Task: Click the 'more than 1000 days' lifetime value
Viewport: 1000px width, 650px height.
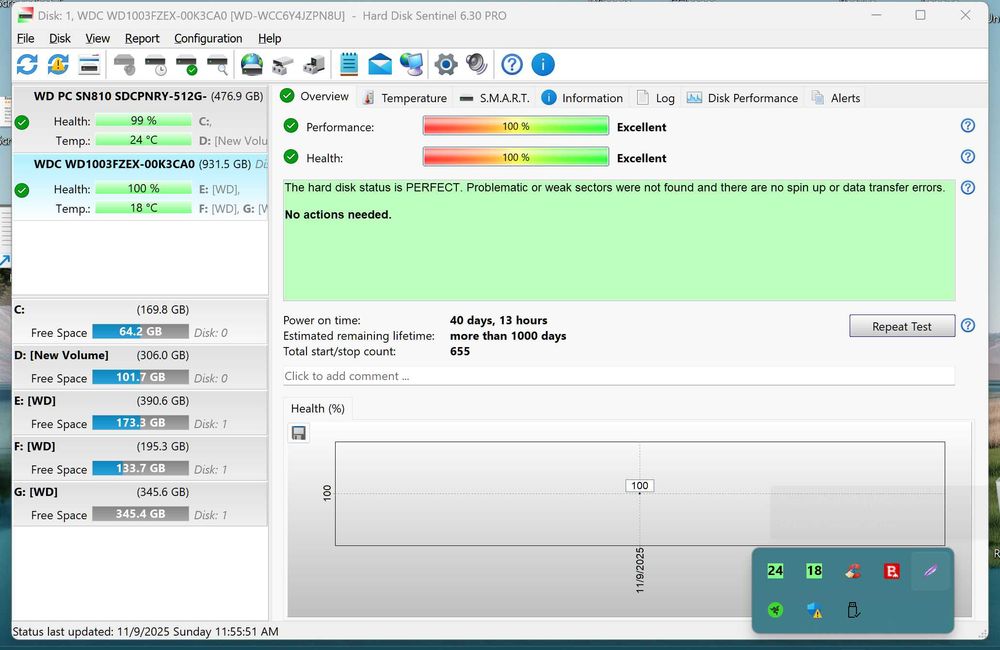Action: tap(508, 336)
